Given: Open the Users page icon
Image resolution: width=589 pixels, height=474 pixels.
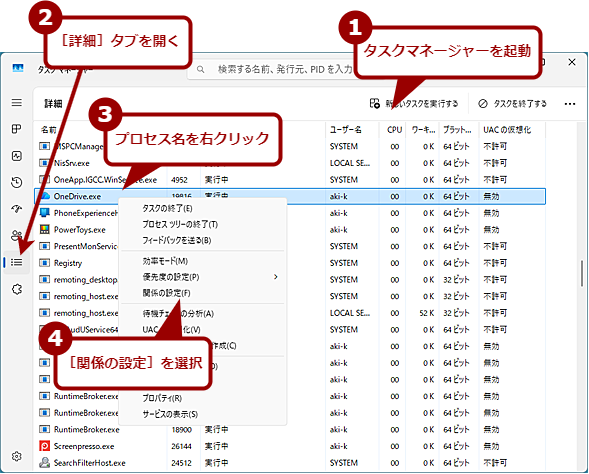Looking at the screenshot, I should coord(17,235).
